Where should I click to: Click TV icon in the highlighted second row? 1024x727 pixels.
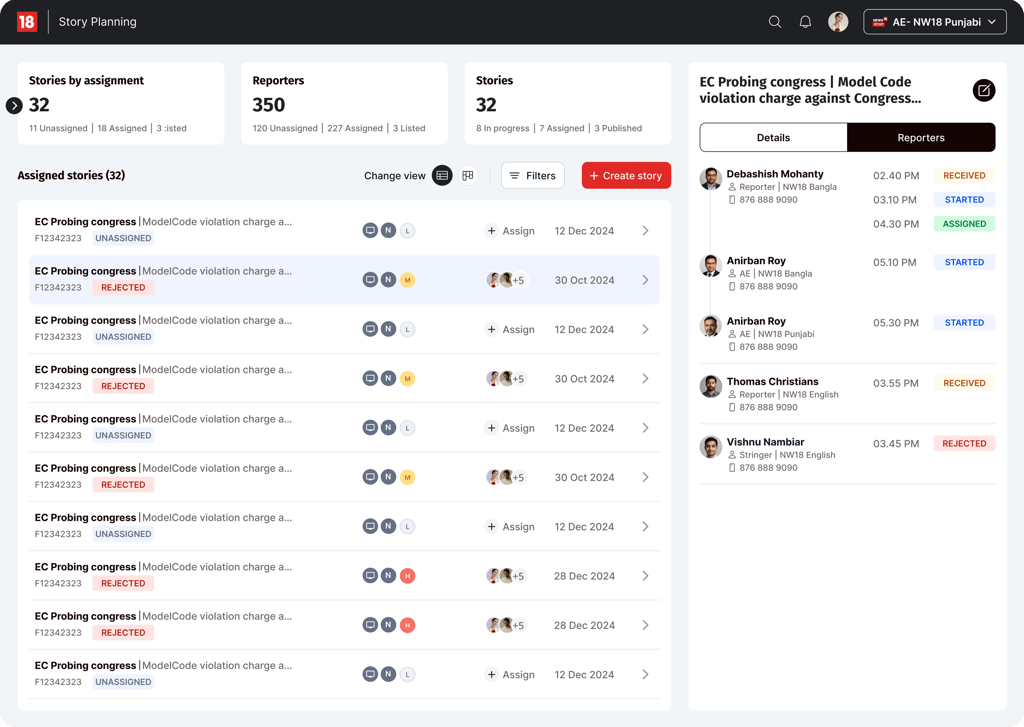point(370,280)
